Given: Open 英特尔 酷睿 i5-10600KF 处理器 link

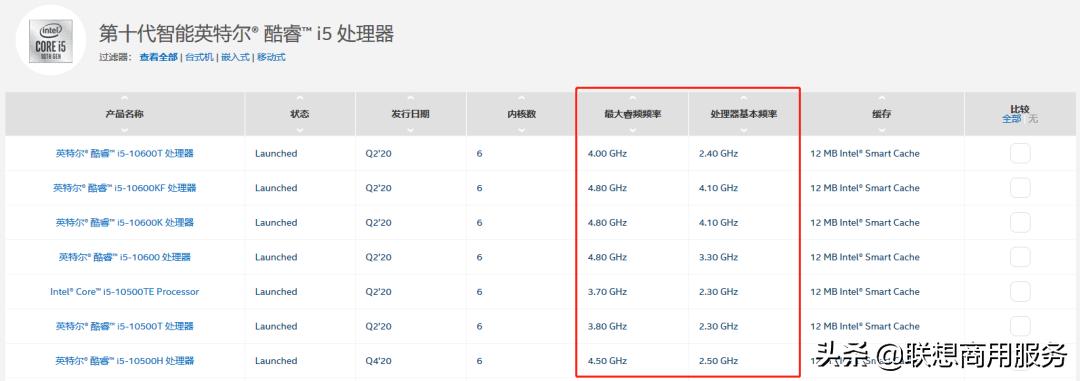Looking at the screenshot, I should 125,187.
